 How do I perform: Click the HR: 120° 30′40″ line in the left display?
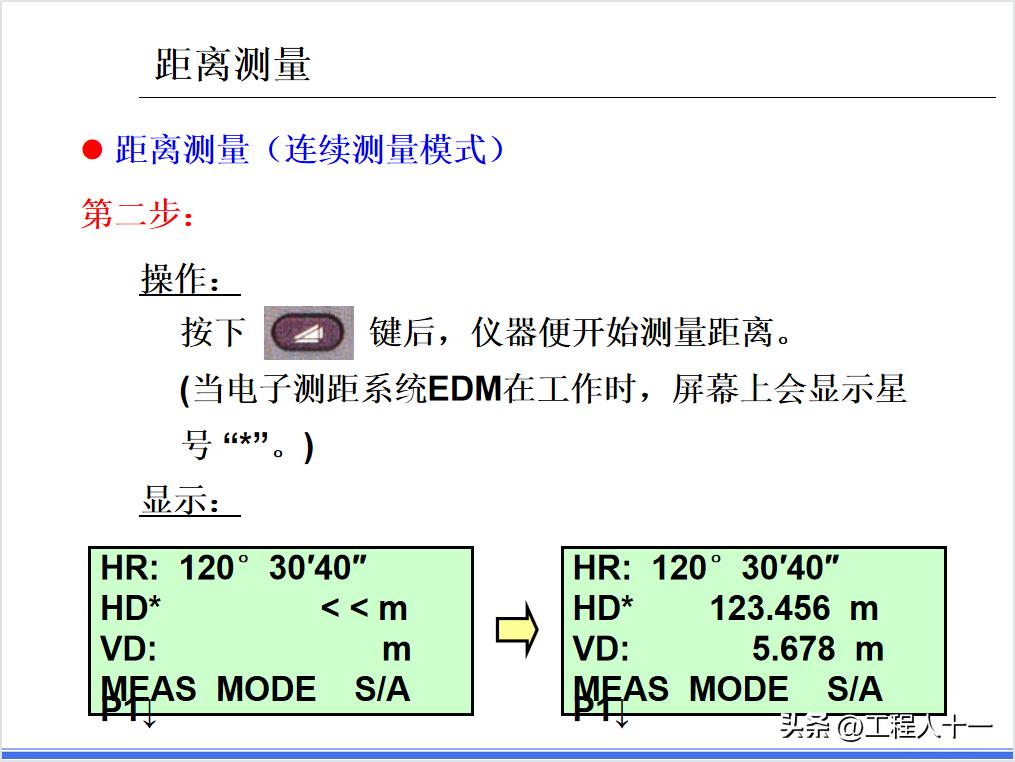(234, 568)
